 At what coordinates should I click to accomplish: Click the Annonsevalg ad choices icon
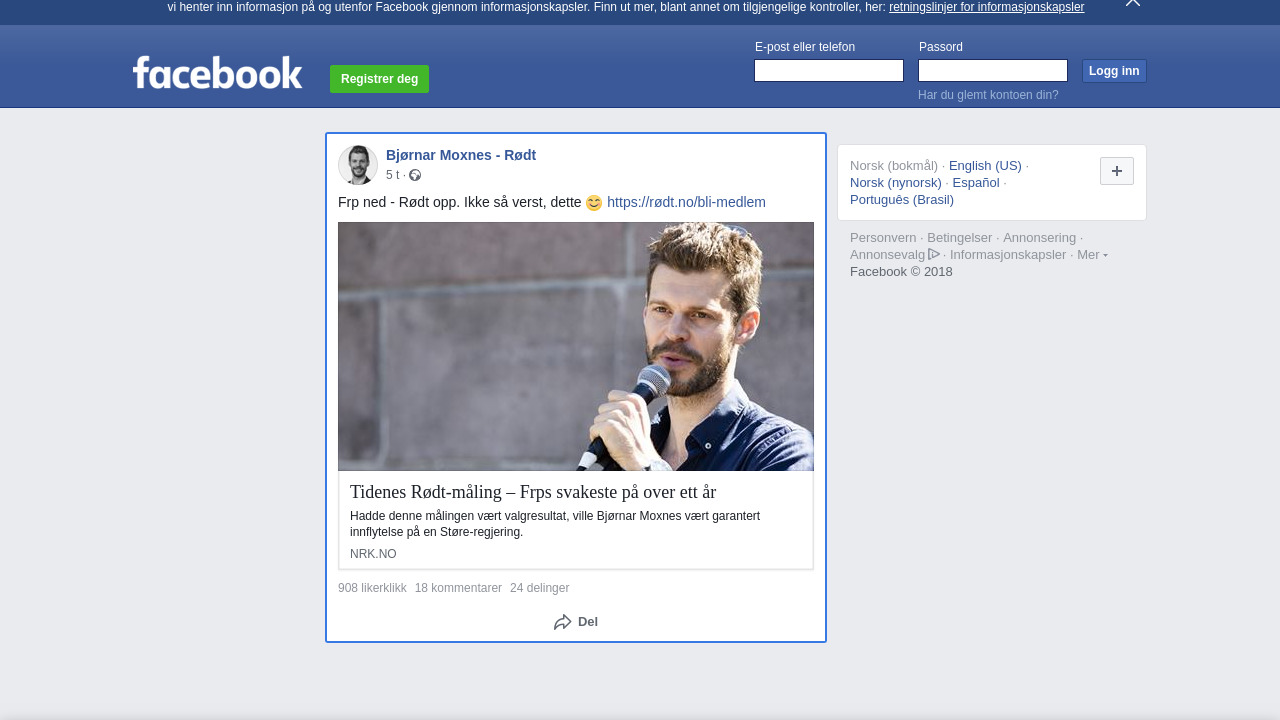click(x=934, y=254)
